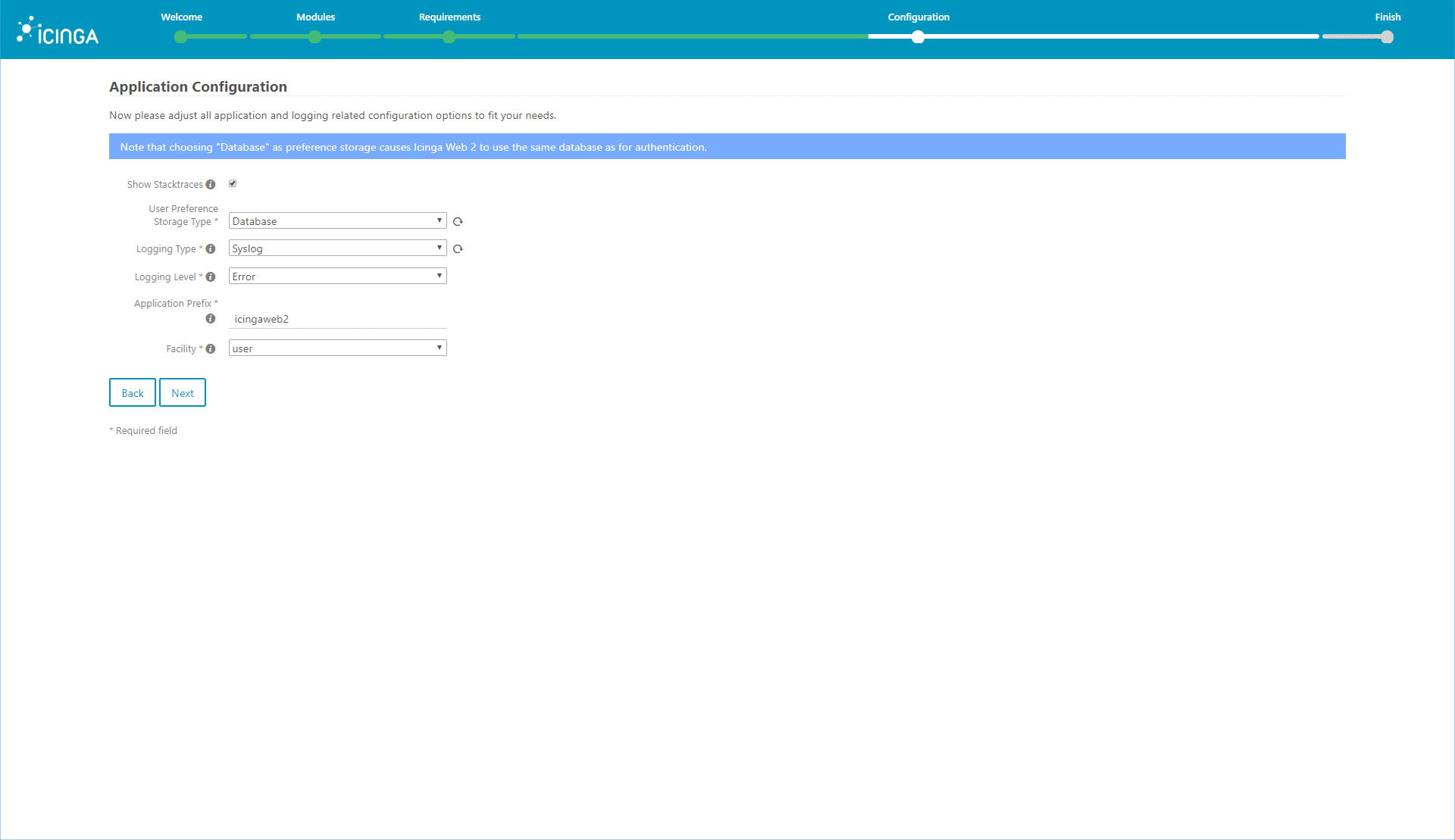1455x840 pixels.
Task: Open info icon next to Facility
Action: pos(211,349)
